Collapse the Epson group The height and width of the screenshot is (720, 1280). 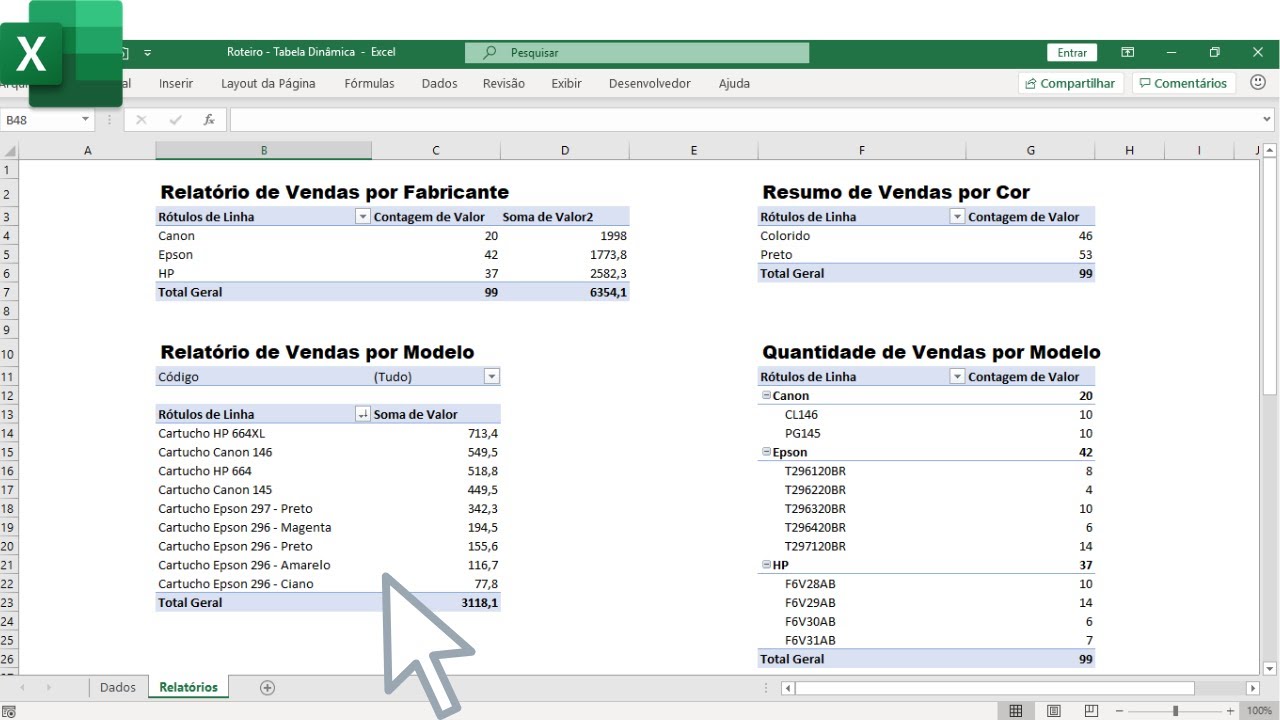click(767, 452)
